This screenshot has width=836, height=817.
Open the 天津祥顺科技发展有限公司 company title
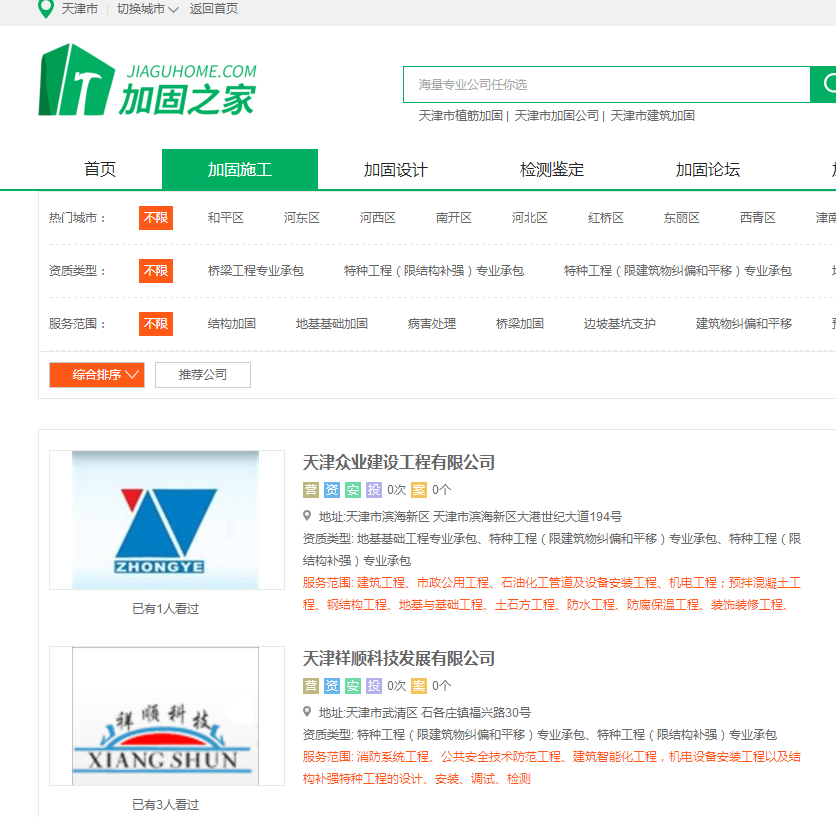(399, 659)
